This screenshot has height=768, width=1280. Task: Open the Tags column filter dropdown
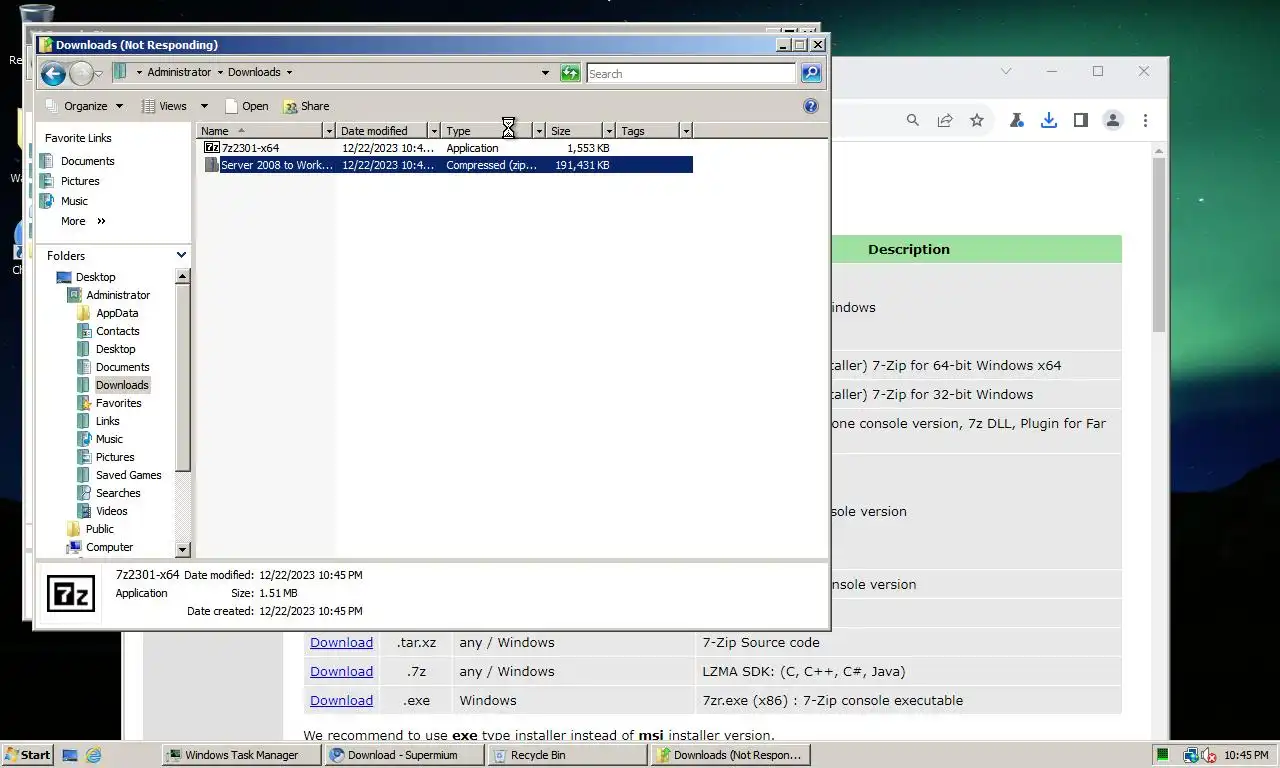[x=685, y=131]
